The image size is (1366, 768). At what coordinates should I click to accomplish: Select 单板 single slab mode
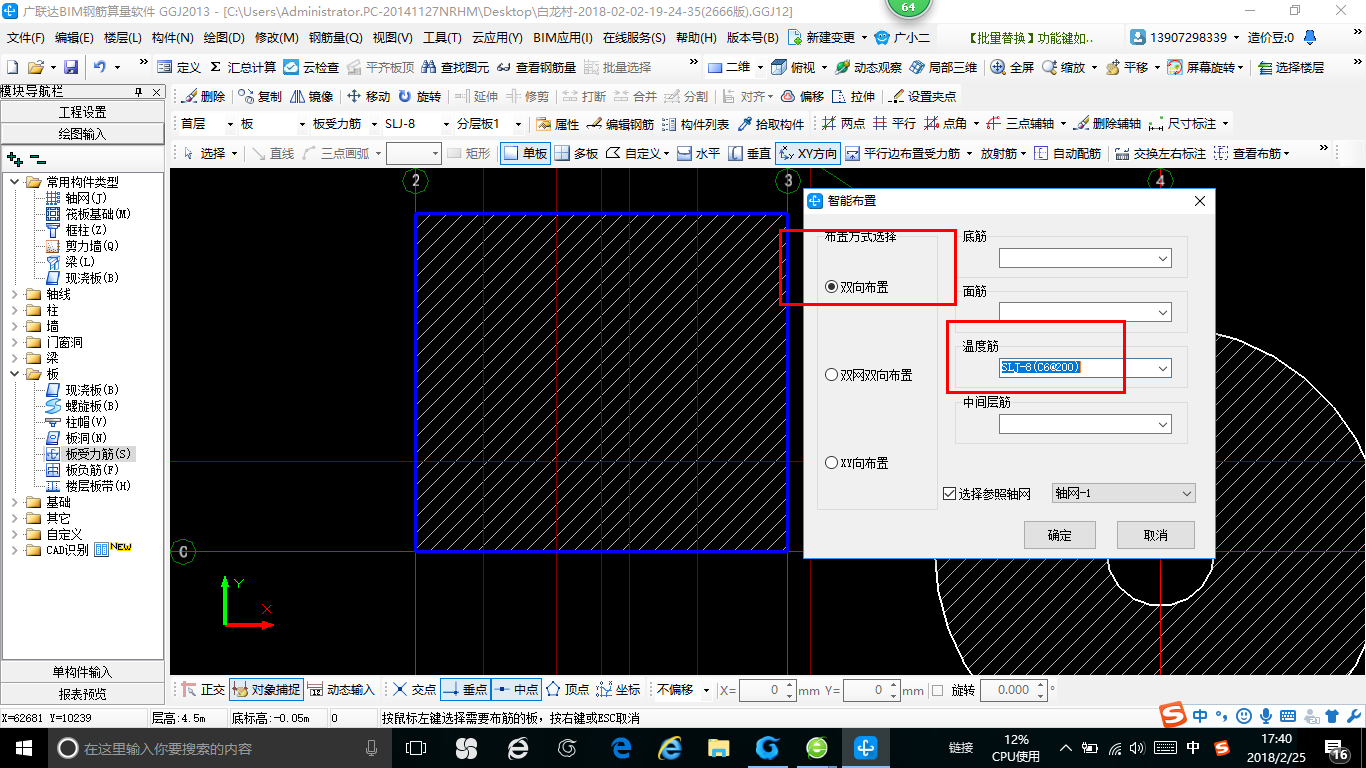[x=526, y=153]
